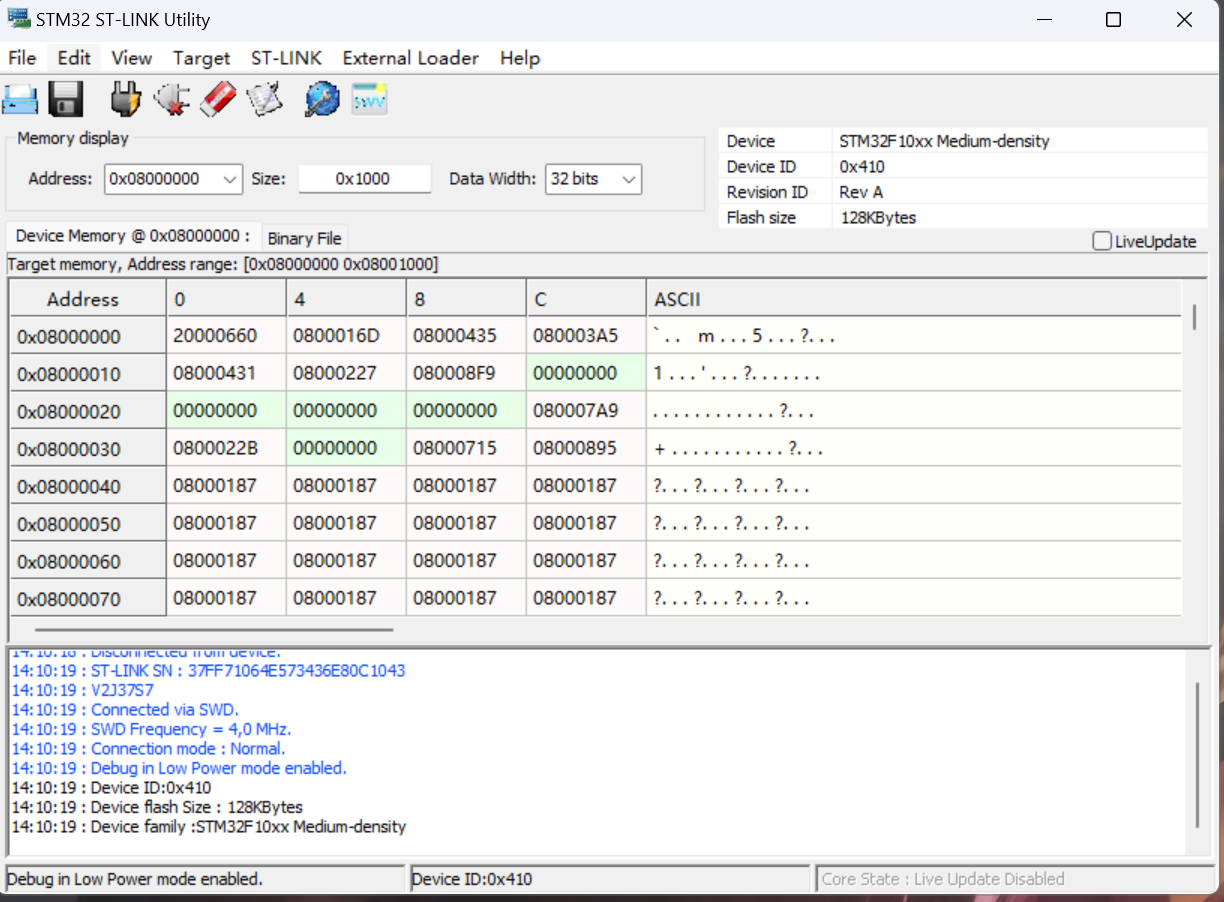Click log line SWD Frequency = 4,0 MHz.

pos(151,729)
